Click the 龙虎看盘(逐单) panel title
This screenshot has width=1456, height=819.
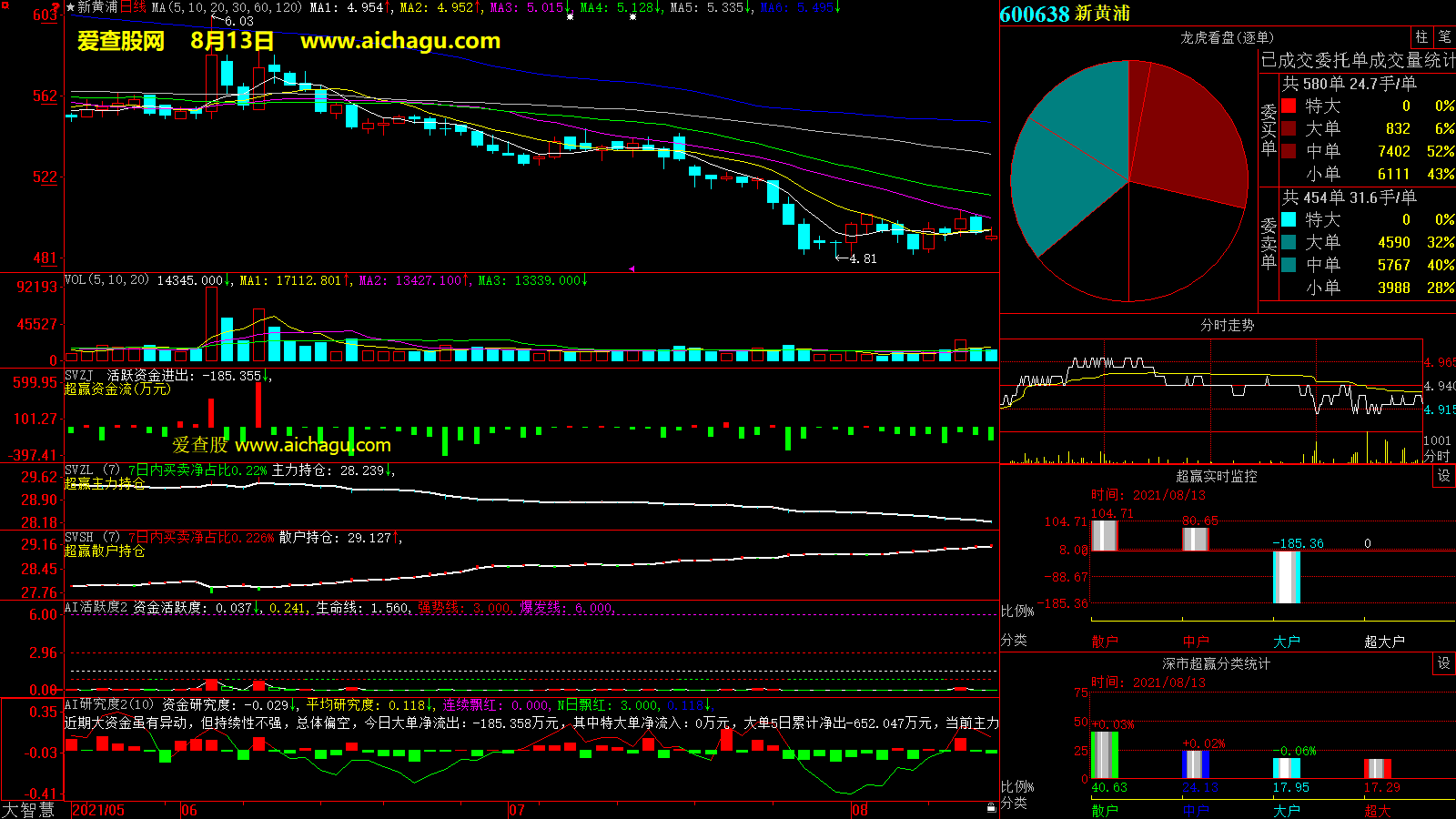pyautogui.click(x=1227, y=37)
